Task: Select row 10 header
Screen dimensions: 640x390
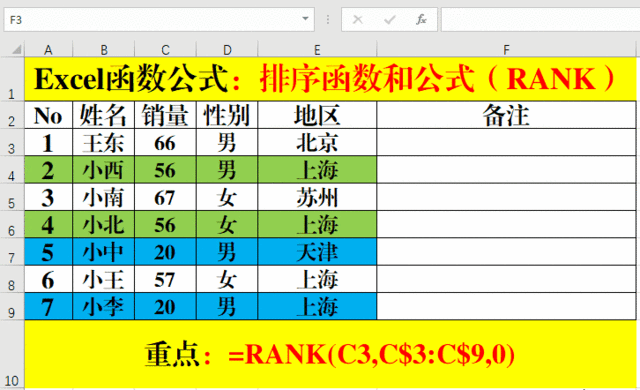Action: pos(12,354)
